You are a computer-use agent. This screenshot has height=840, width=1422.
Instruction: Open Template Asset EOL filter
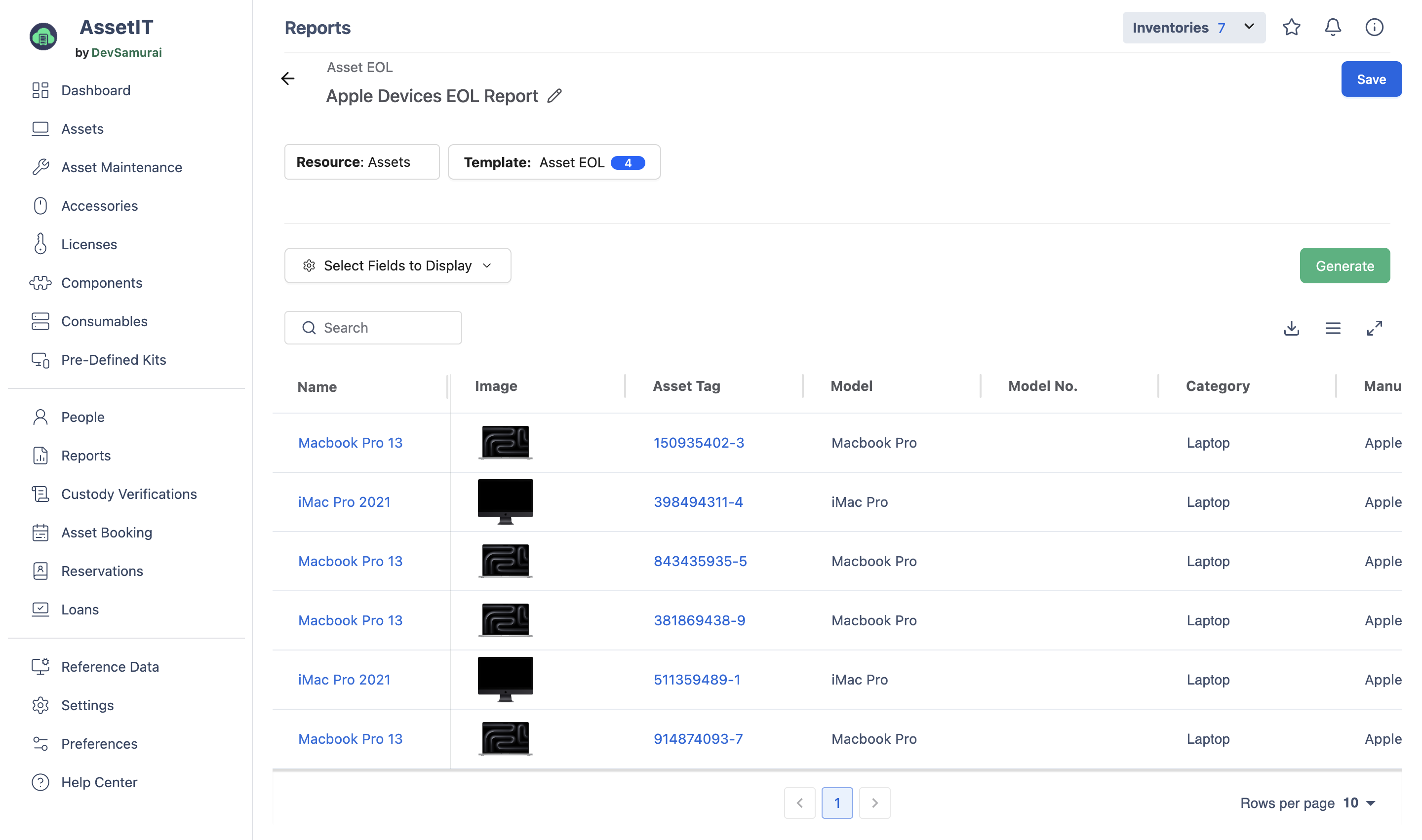point(554,162)
